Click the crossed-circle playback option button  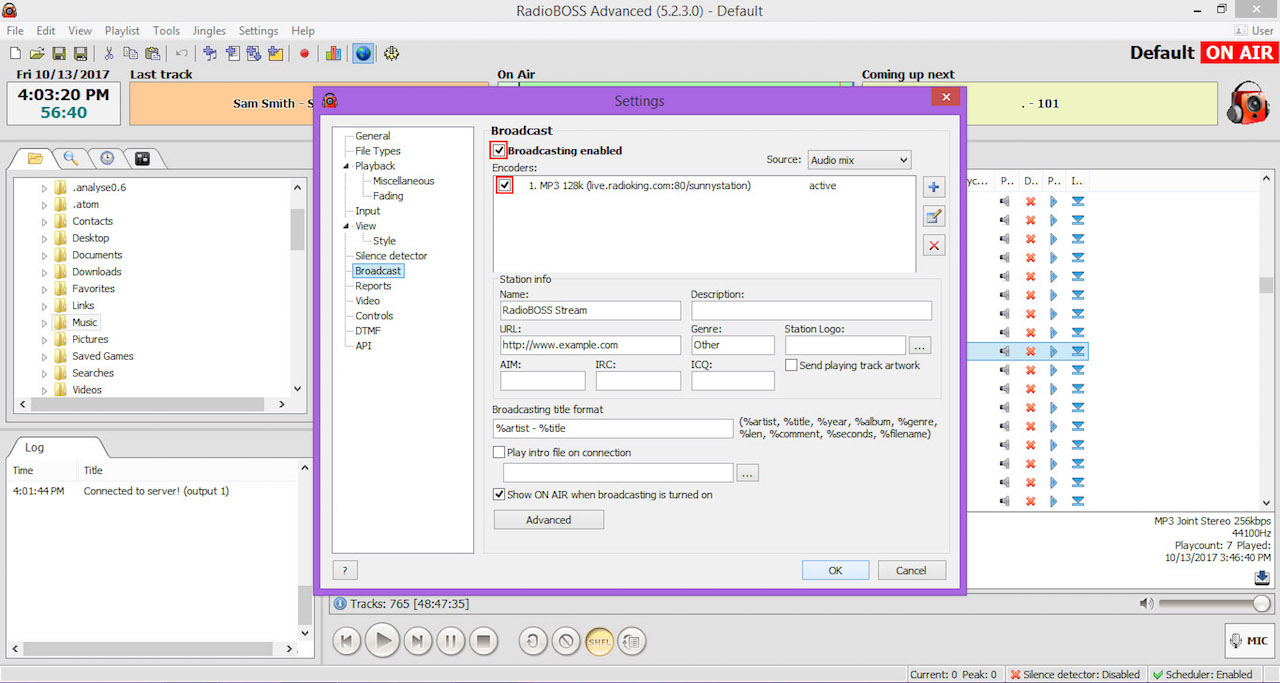(x=566, y=641)
